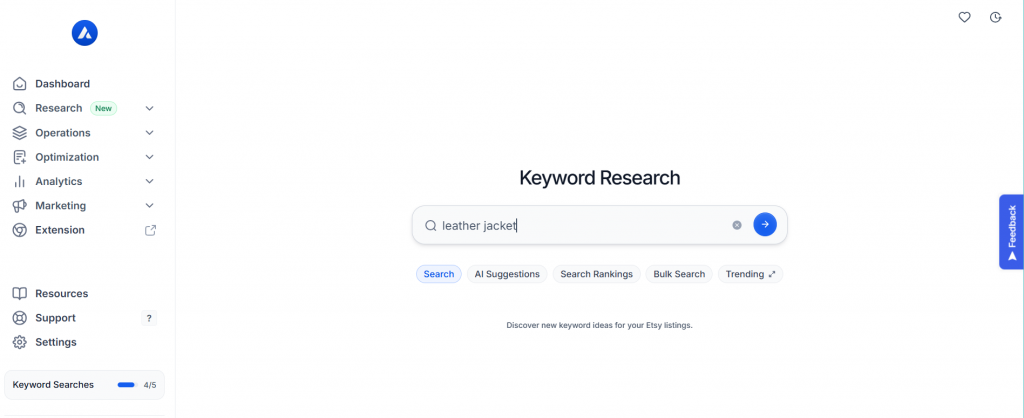Image resolution: width=1024 pixels, height=418 pixels.
Task: Click the Extension external link icon
Action: (x=150, y=230)
